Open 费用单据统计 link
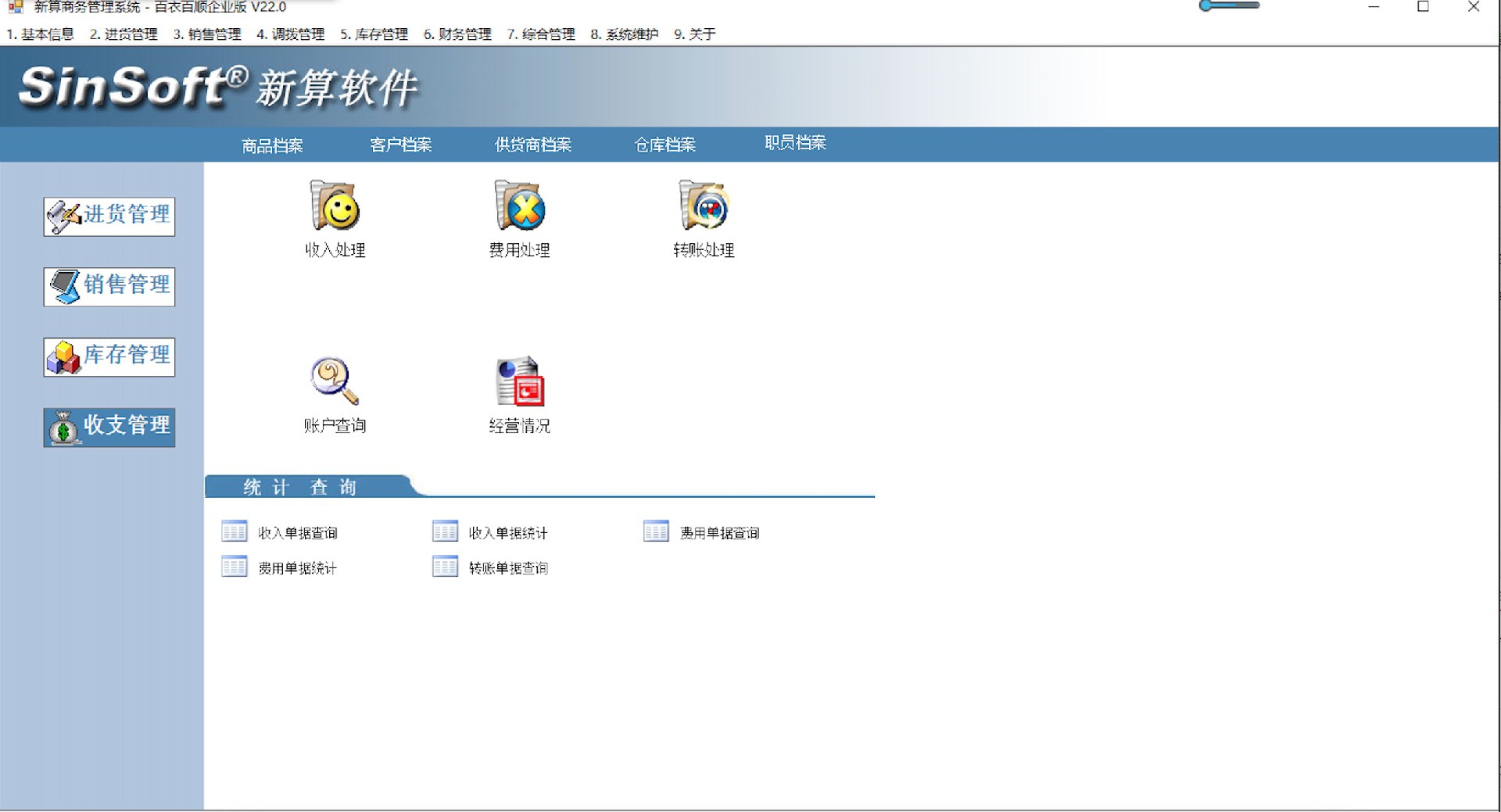The image size is (1501, 812). point(298,568)
